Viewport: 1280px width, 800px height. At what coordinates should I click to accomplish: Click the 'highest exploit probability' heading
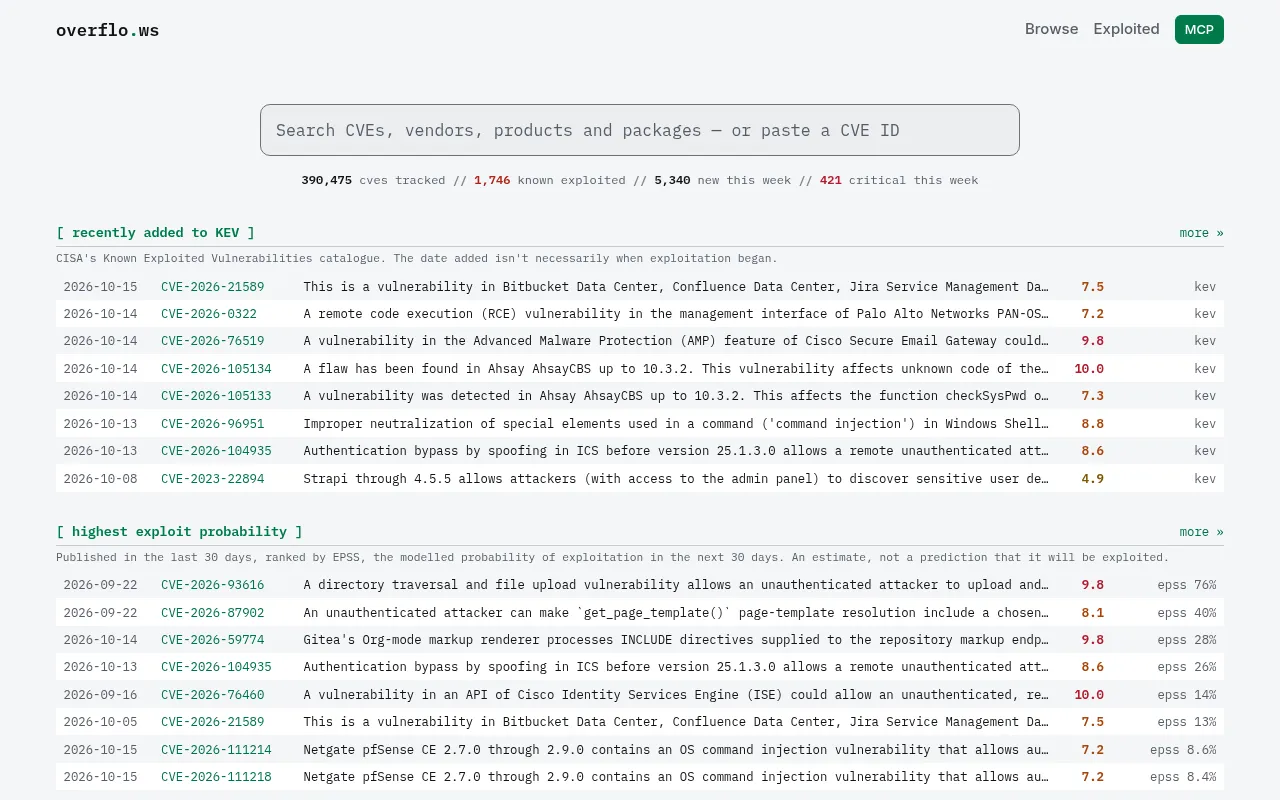click(x=179, y=532)
